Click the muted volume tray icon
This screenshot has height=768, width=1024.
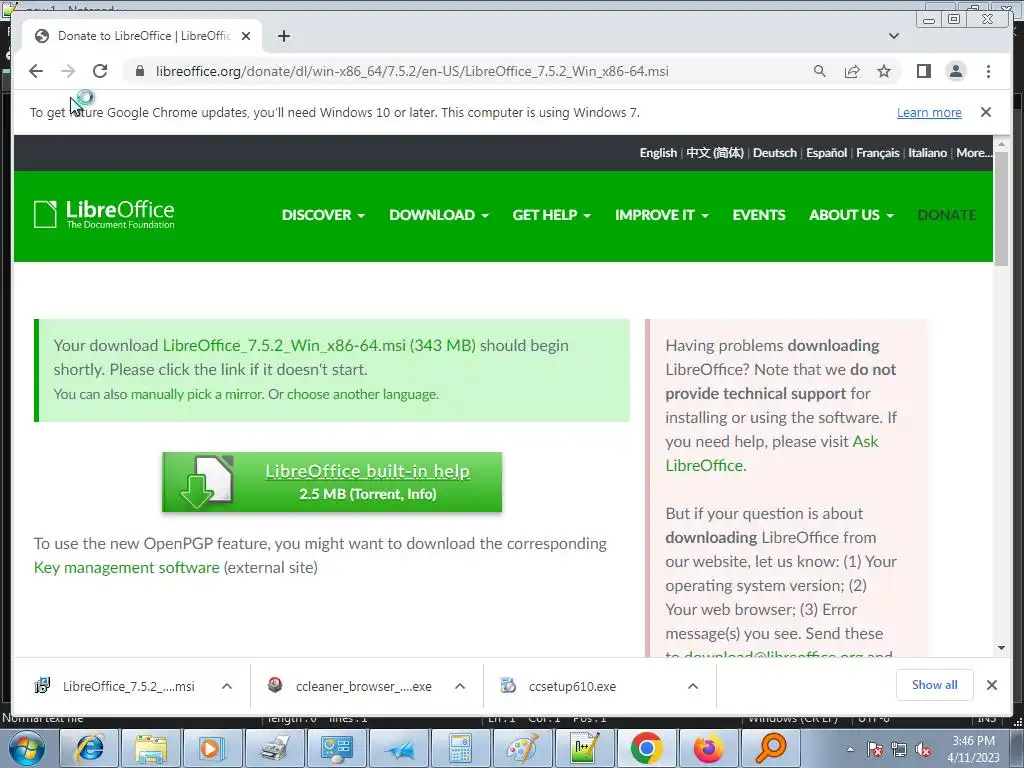point(923,750)
